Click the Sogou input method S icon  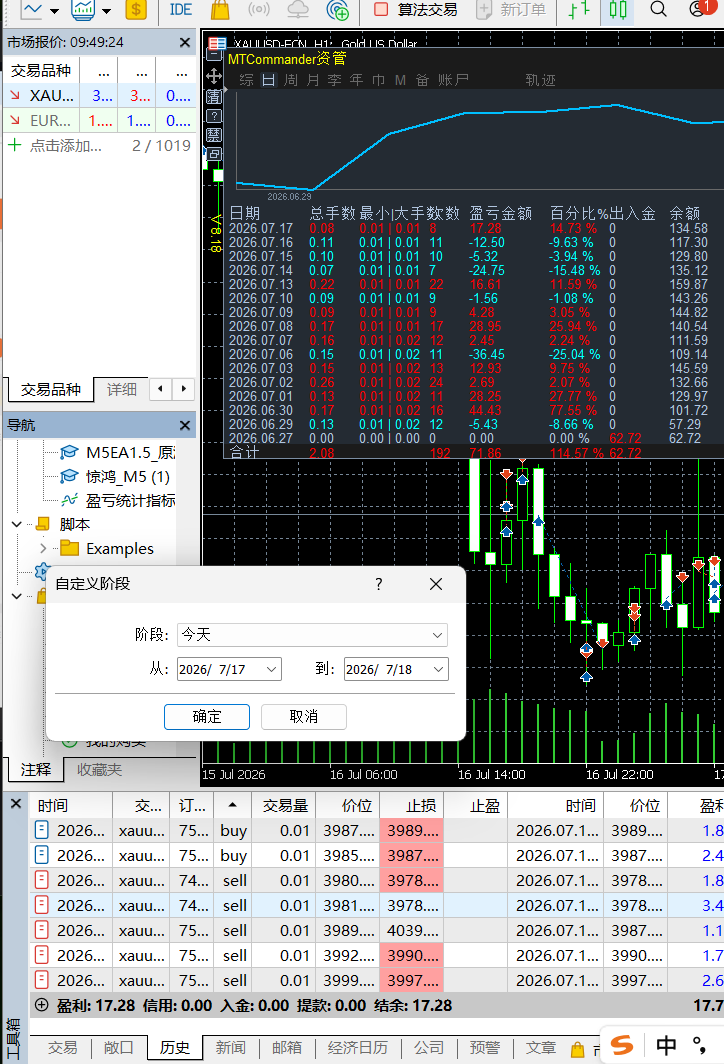click(x=621, y=1045)
